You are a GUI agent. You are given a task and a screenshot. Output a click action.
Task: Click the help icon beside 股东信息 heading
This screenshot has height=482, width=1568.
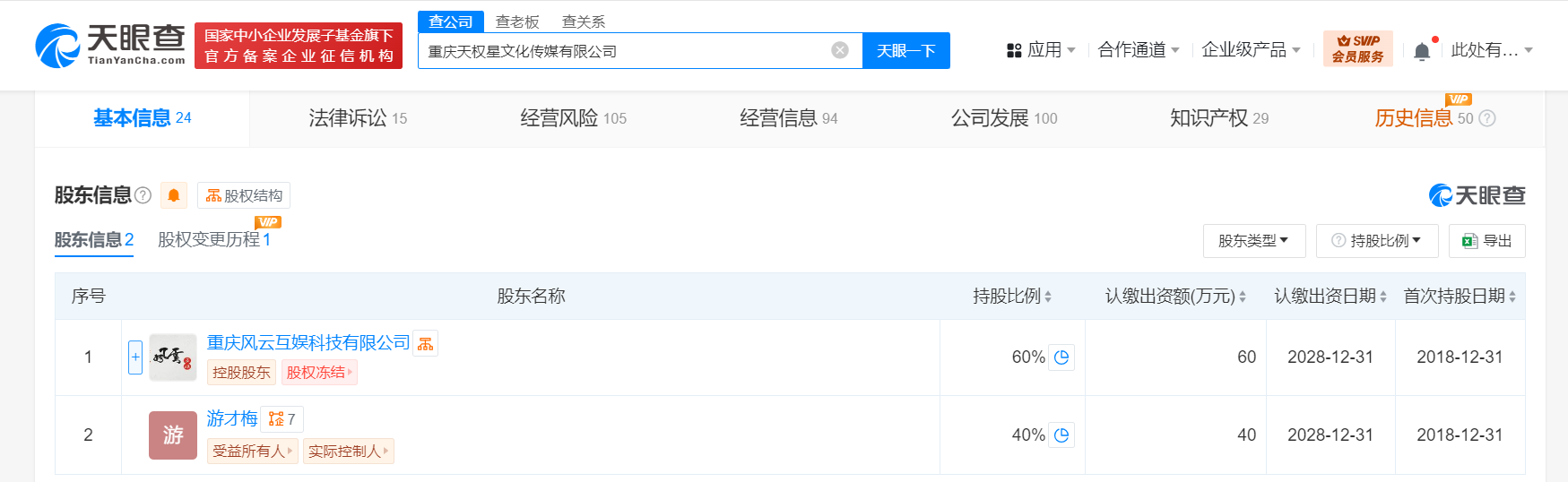(x=143, y=194)
